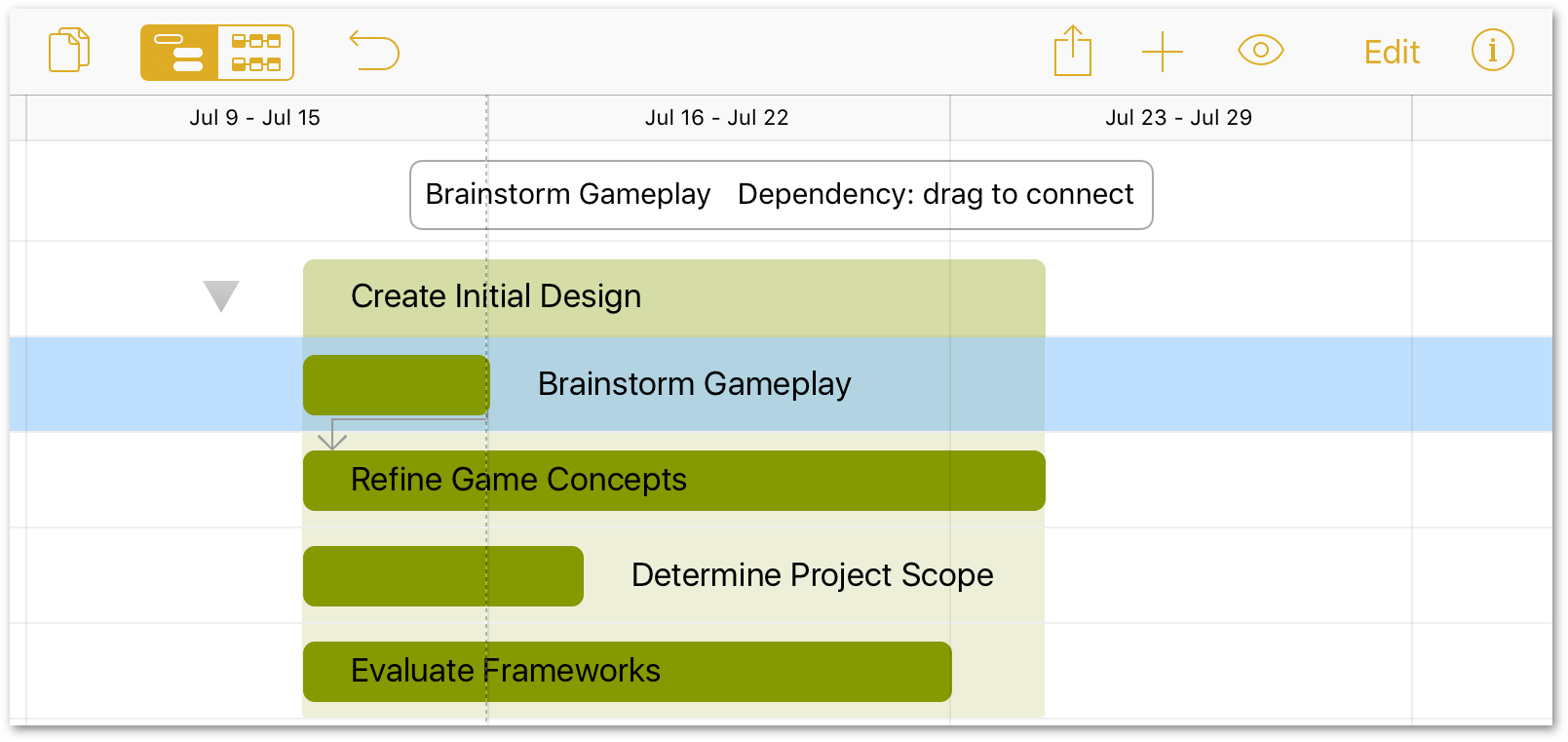This screenshot has width=1568, height=742.
Task: Select the Determine Project Scope task bar
Action: pyautogui.click(x=443, y=576)
